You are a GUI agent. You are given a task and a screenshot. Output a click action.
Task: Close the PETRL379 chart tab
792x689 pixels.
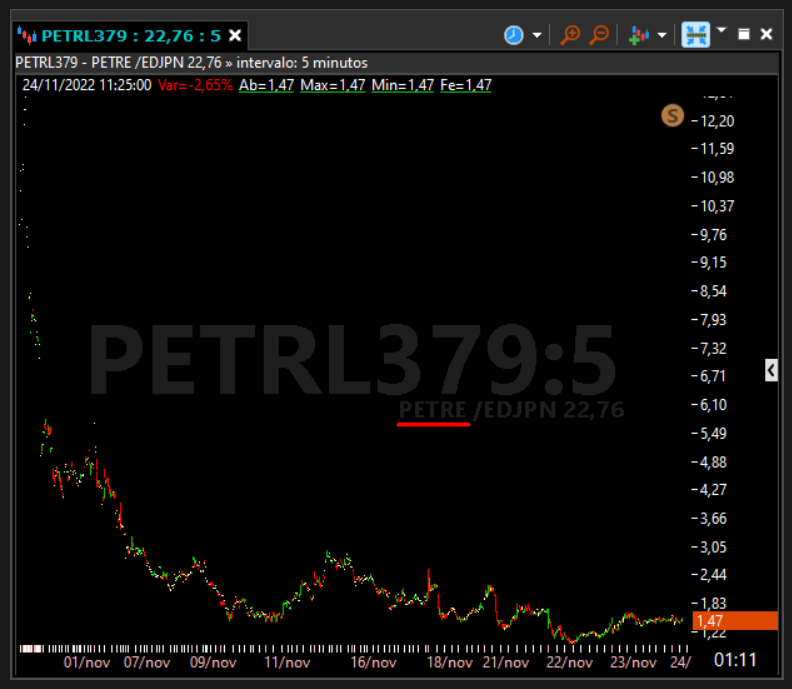[235, 35]
